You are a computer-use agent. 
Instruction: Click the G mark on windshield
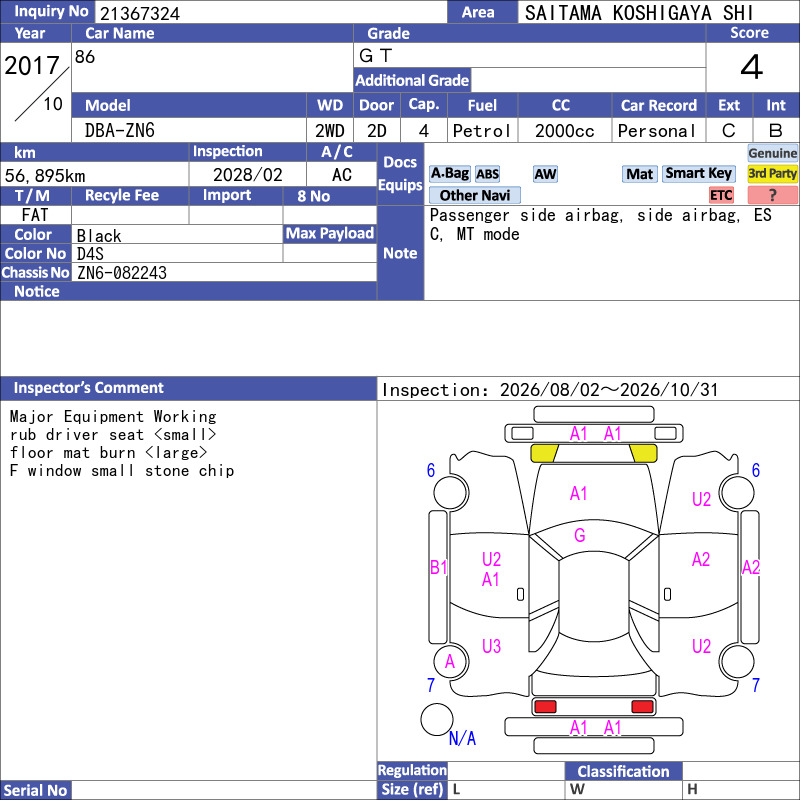(580, 535)
